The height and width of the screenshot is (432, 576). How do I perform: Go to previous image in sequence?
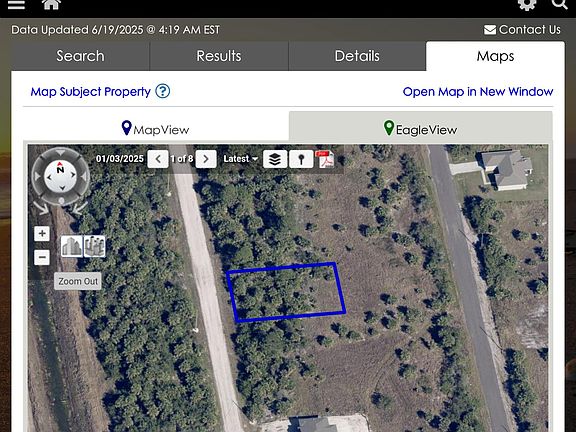click(158, 159)
